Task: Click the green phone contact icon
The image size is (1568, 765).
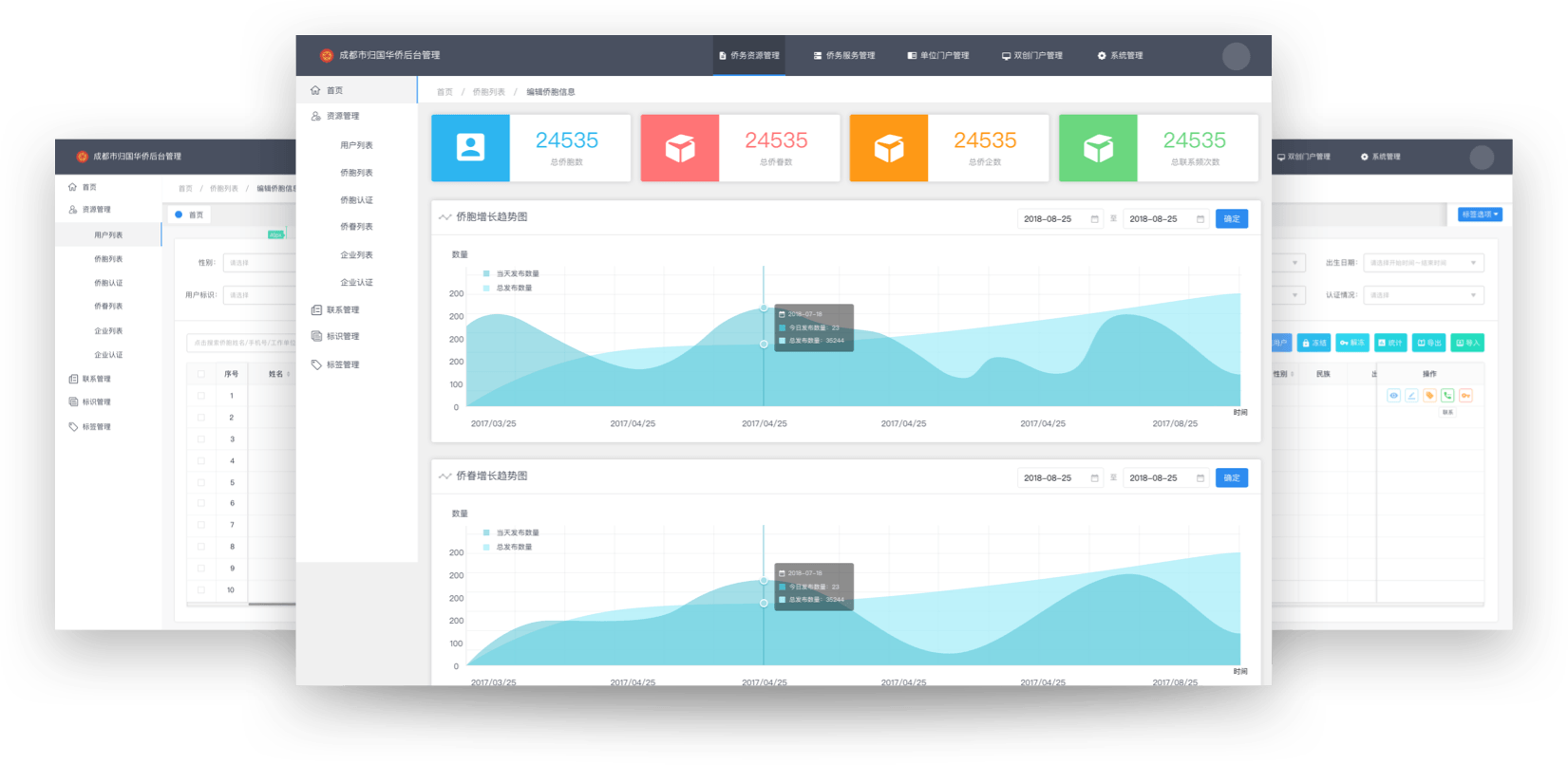Action: point(1447,396)
